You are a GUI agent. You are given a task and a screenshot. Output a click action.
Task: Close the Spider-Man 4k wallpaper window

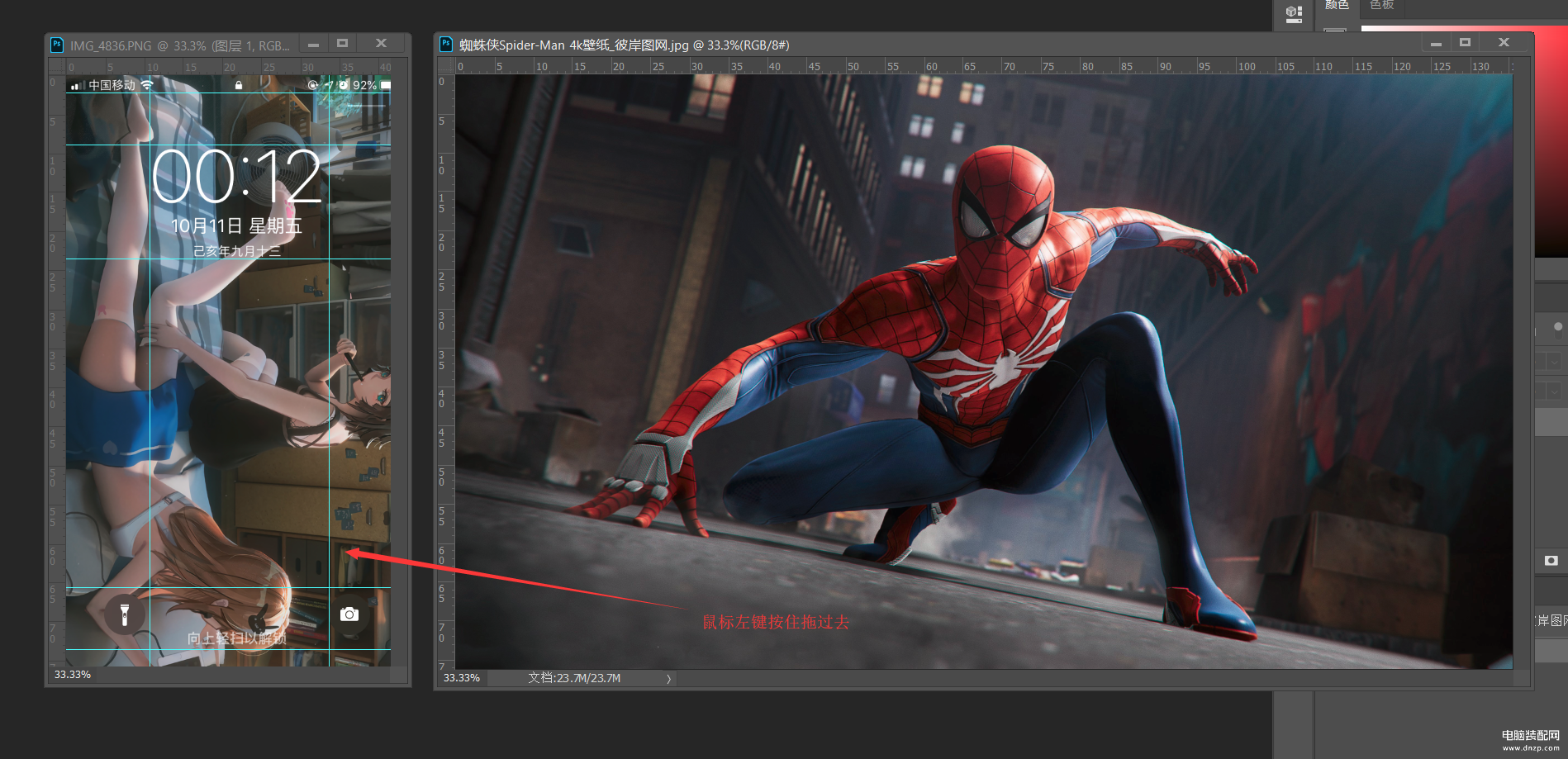1504,42
